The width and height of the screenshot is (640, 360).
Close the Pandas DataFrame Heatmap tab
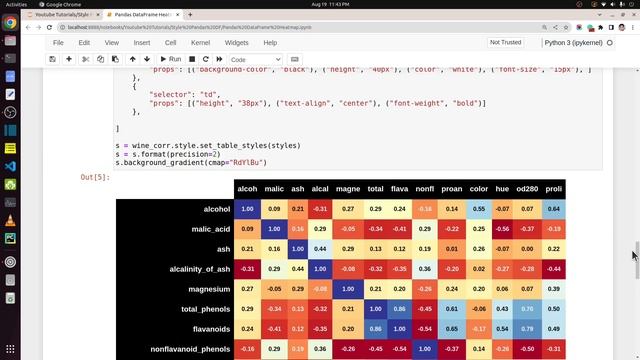pos(178,15)
